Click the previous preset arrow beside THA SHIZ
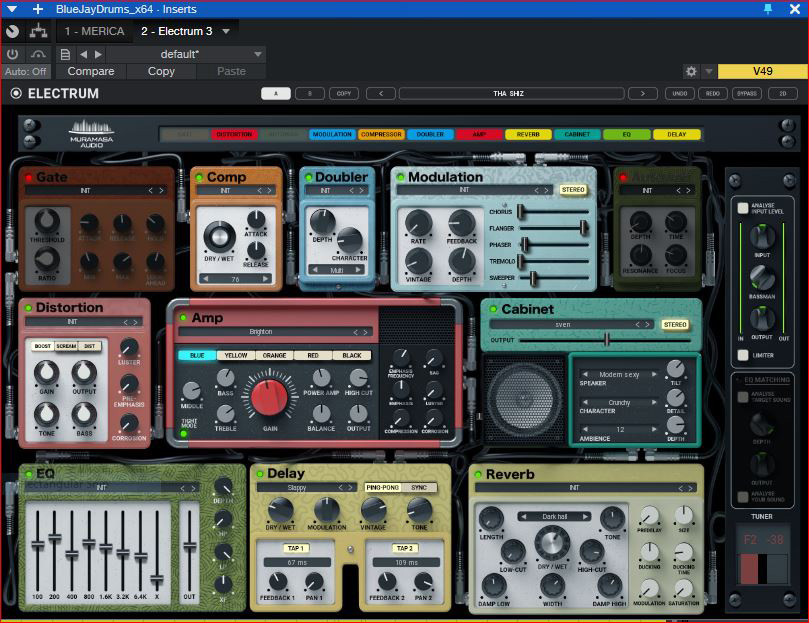 [380, 94]
